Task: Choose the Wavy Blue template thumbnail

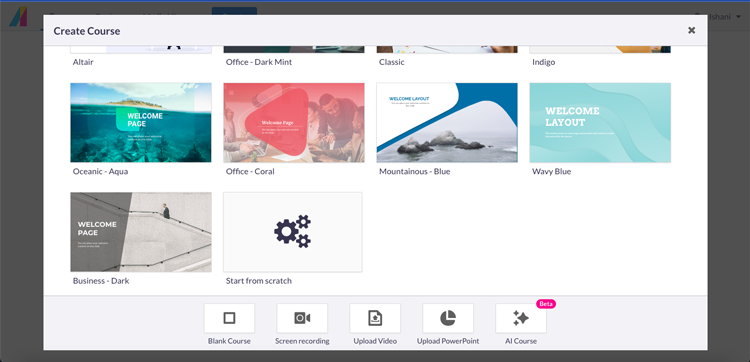Action: point(600,122)
